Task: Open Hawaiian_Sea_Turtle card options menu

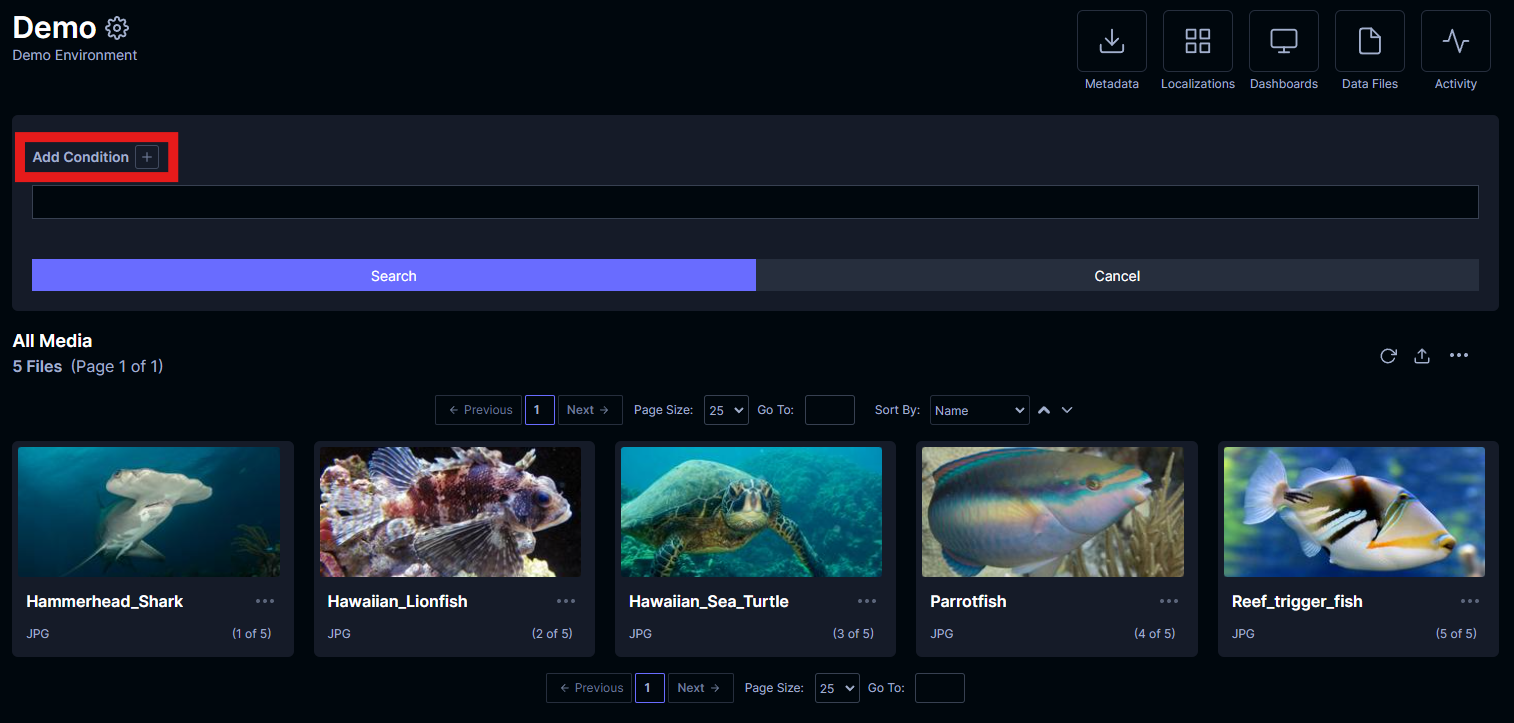Action: [x=867, y=601]
